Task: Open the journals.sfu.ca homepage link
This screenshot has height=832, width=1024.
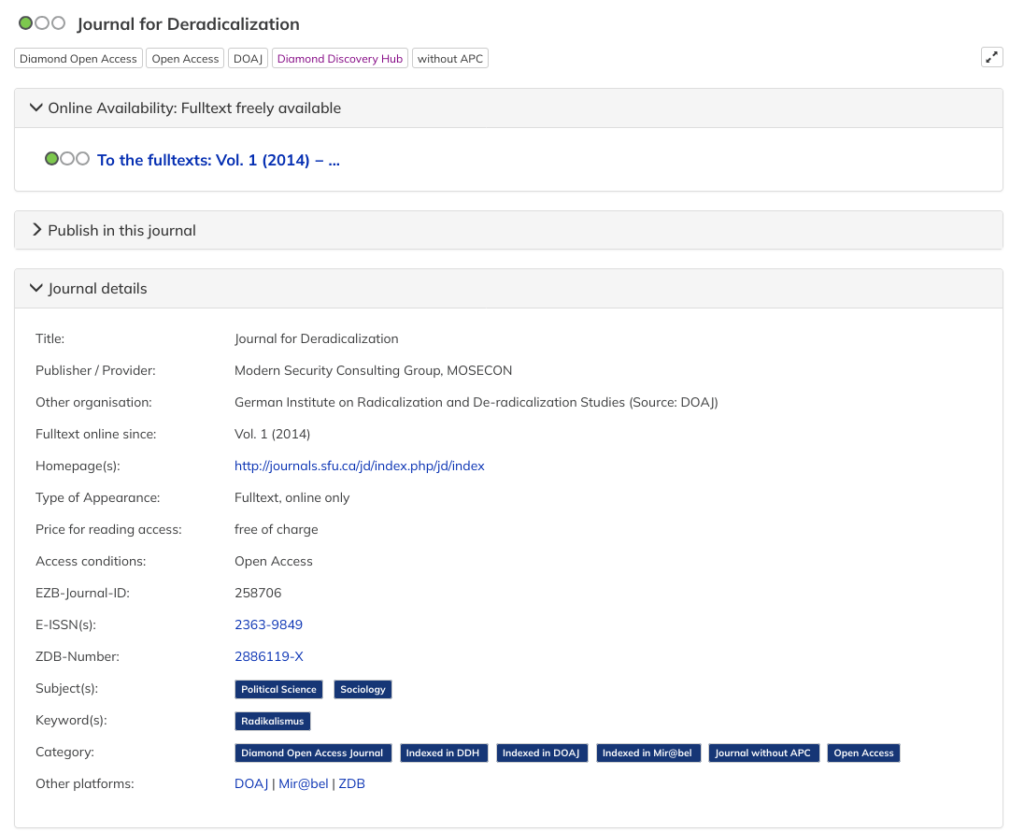Action: pyautogui.click(x=359, y=465)
